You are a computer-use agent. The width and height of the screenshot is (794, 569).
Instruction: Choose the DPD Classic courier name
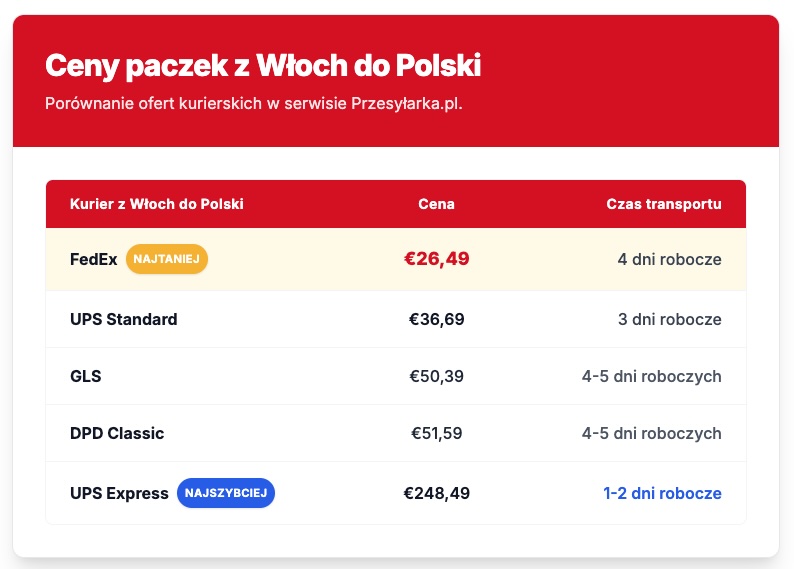(117, 433)
